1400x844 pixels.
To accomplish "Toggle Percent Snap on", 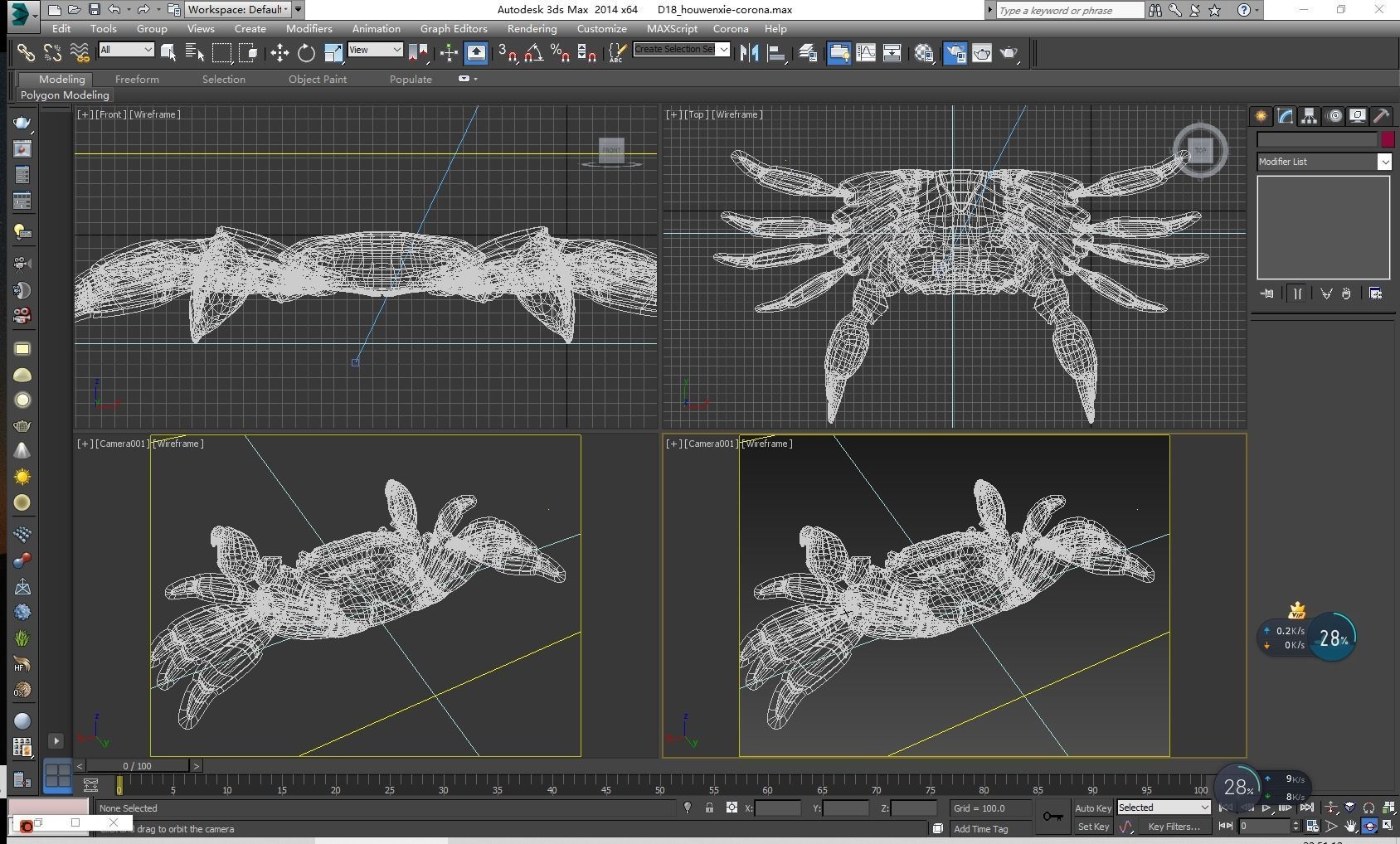I will coord(560,53).
